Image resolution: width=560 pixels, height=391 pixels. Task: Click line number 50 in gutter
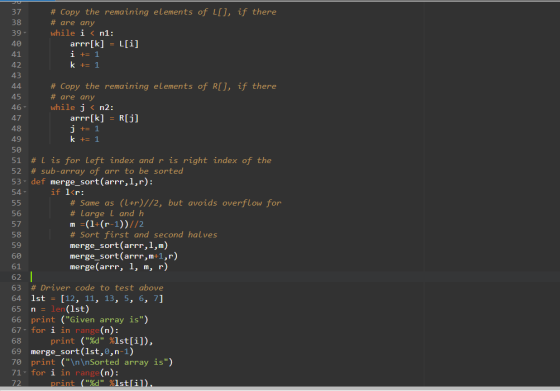tap(16, 150)
